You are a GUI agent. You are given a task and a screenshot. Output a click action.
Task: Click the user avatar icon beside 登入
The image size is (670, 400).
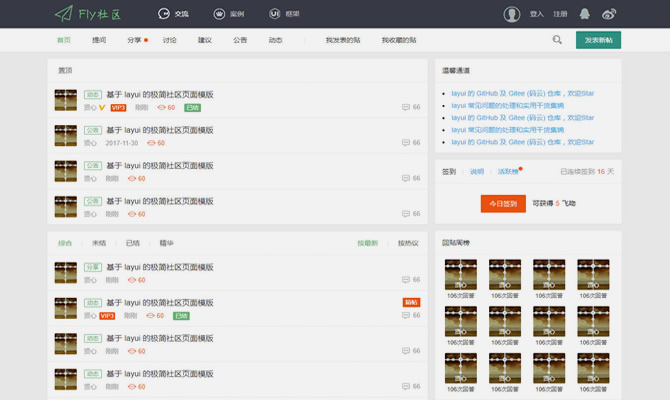coord(512,14)
